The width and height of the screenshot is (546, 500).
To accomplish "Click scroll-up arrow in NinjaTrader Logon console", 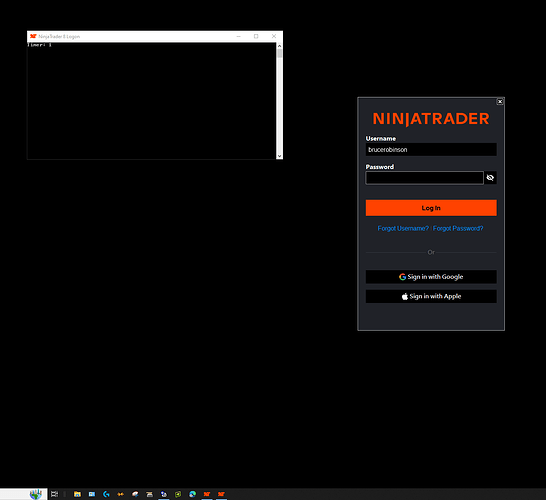I will click(279, 46).
